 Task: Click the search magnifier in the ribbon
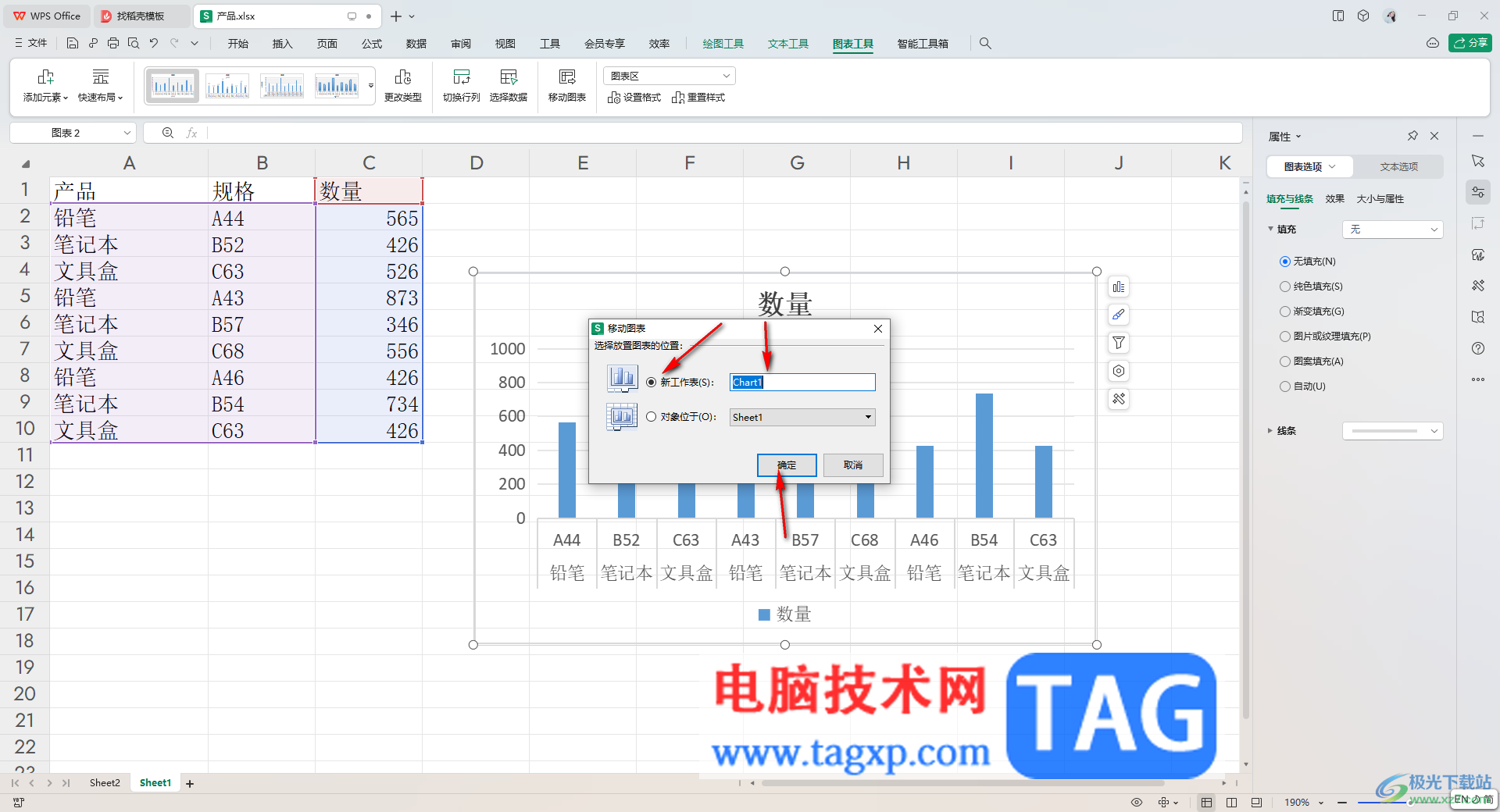pyautogui.click(x=985, y=44)
